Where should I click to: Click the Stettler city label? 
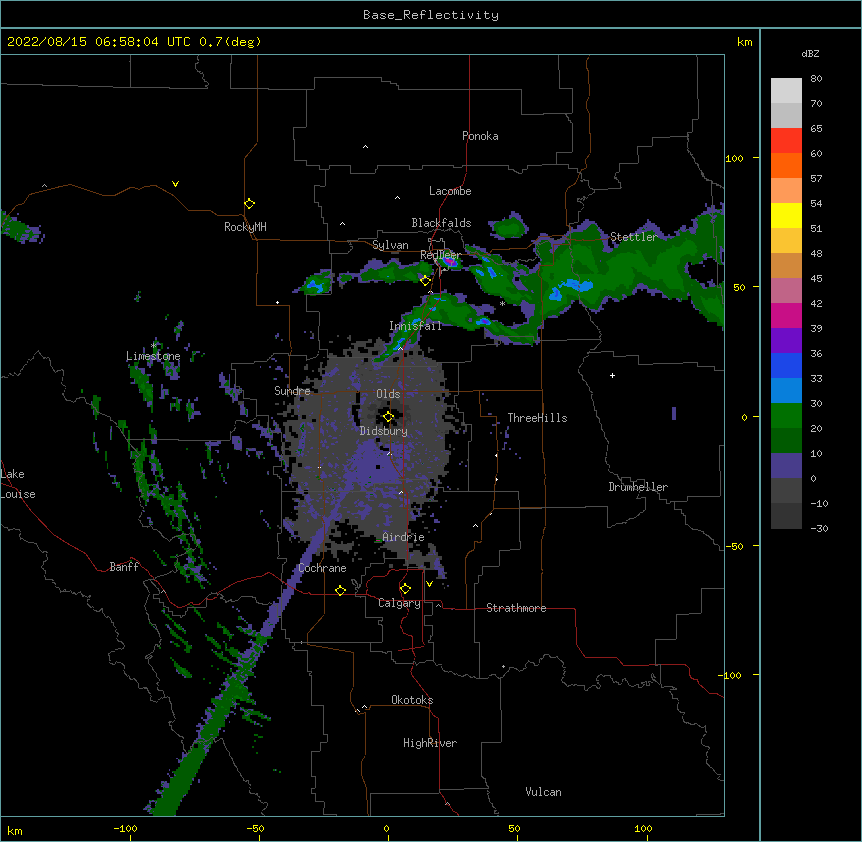[x=634, y=237]
